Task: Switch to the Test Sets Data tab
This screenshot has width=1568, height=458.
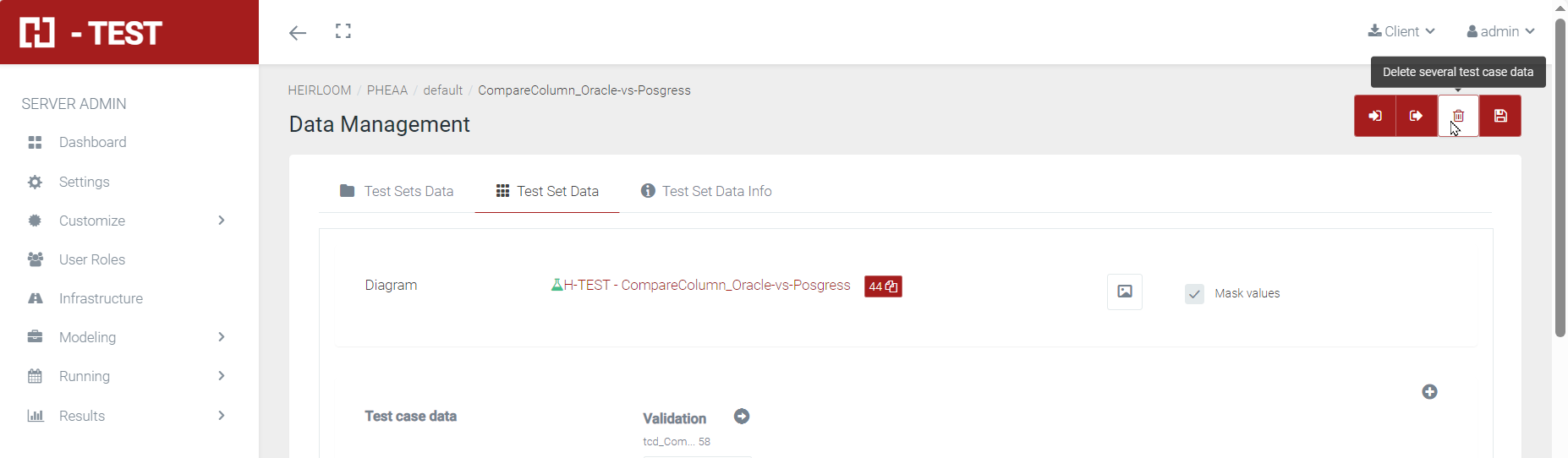Action: pos(397,191)
